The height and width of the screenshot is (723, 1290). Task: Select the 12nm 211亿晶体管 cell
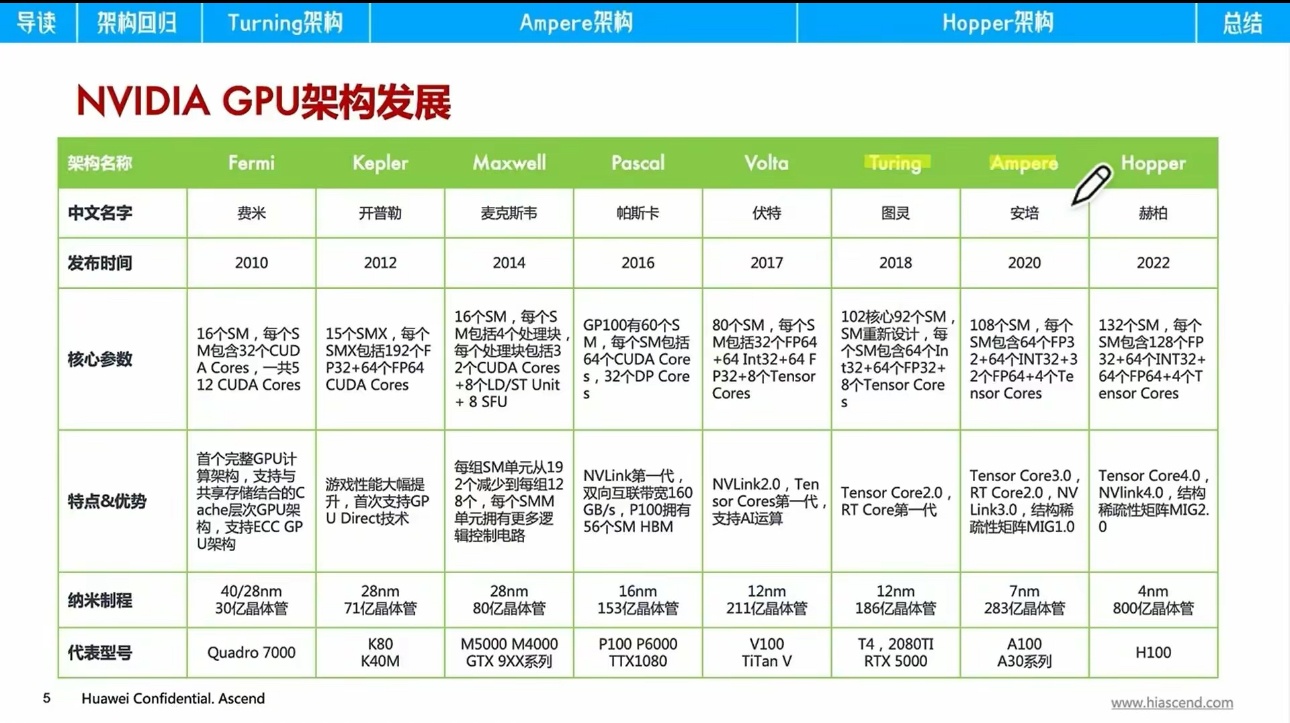[767, 600]
